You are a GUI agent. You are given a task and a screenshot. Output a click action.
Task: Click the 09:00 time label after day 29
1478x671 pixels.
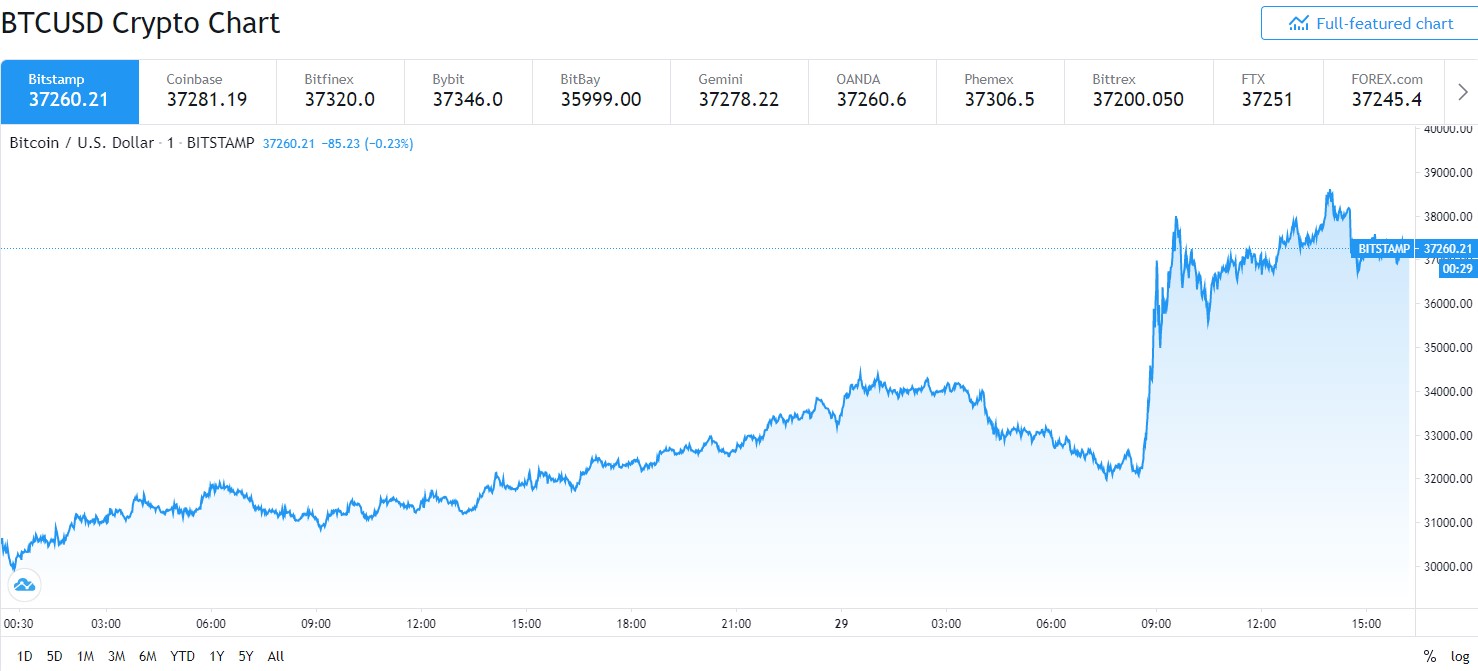point(1156,623)
